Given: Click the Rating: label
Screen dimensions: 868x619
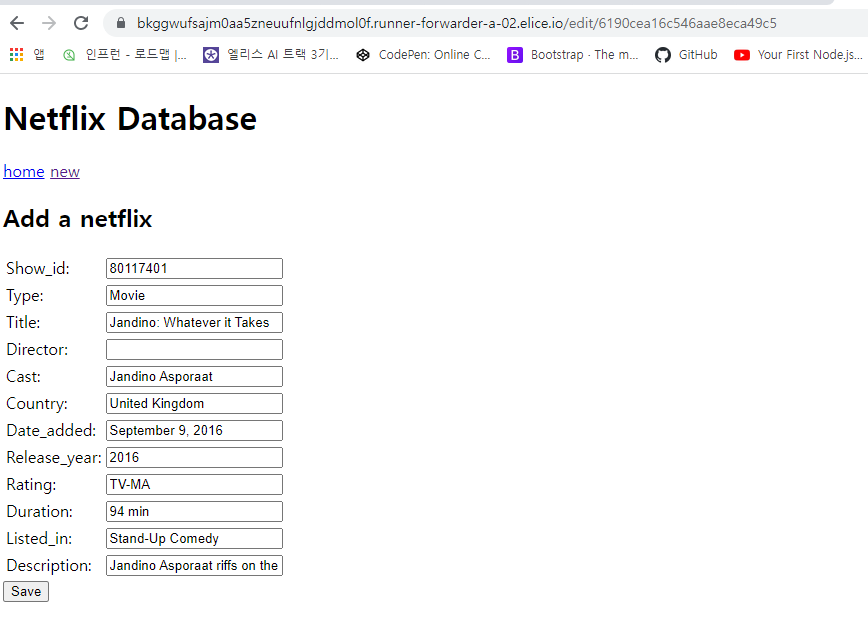Looking at the screenshot, I should [x=31, y=484].
